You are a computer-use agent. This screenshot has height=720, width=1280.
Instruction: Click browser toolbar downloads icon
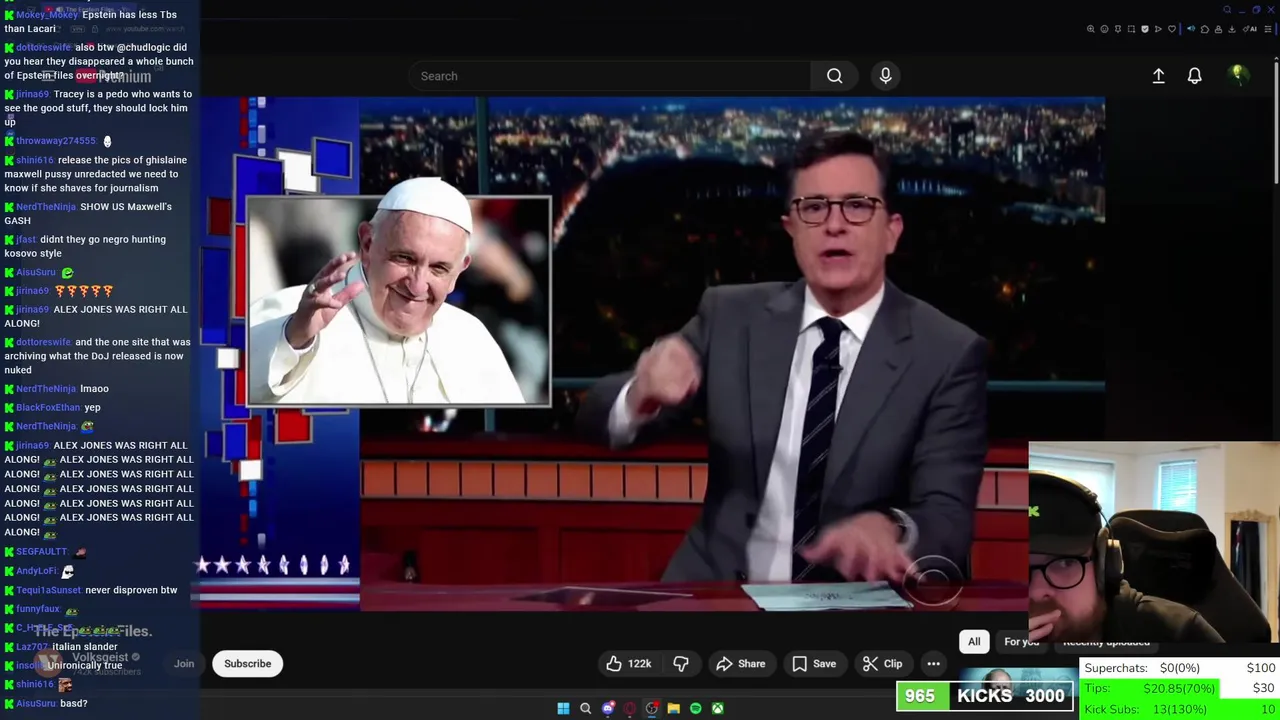1232,29
